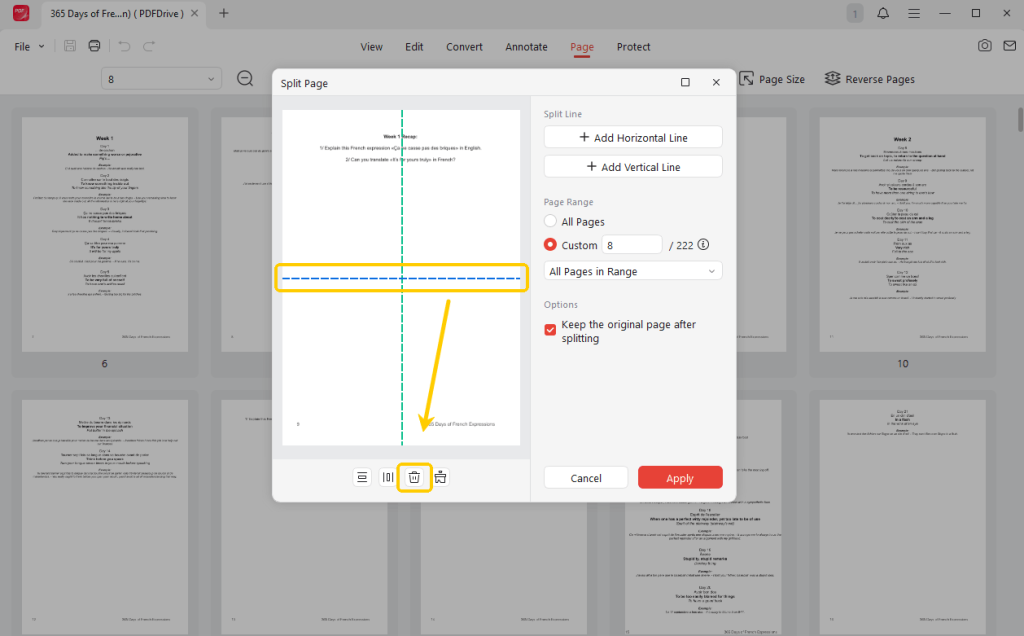Open the screenshot camera tool
Screen dimensions: 1024x636
point(984,46)
